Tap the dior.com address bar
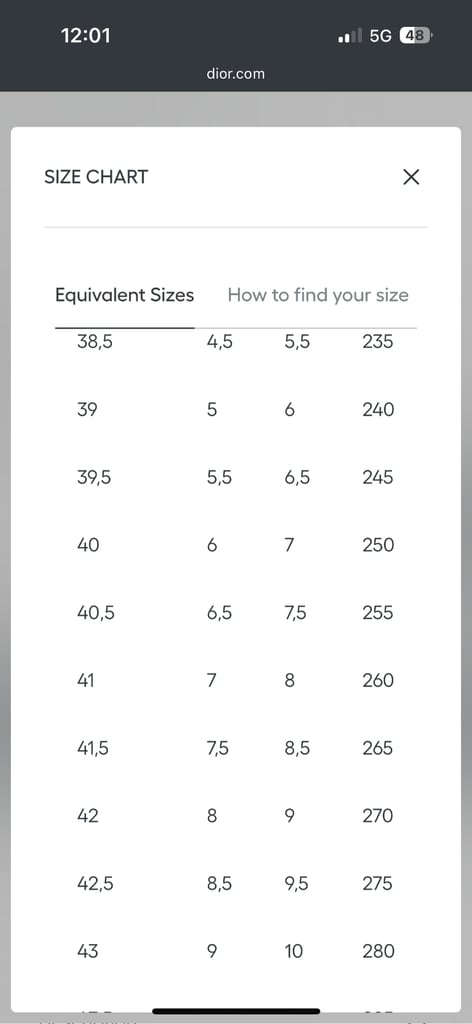Image resolution: width=472 pixels, height=1024 pixels. (236, 74)
